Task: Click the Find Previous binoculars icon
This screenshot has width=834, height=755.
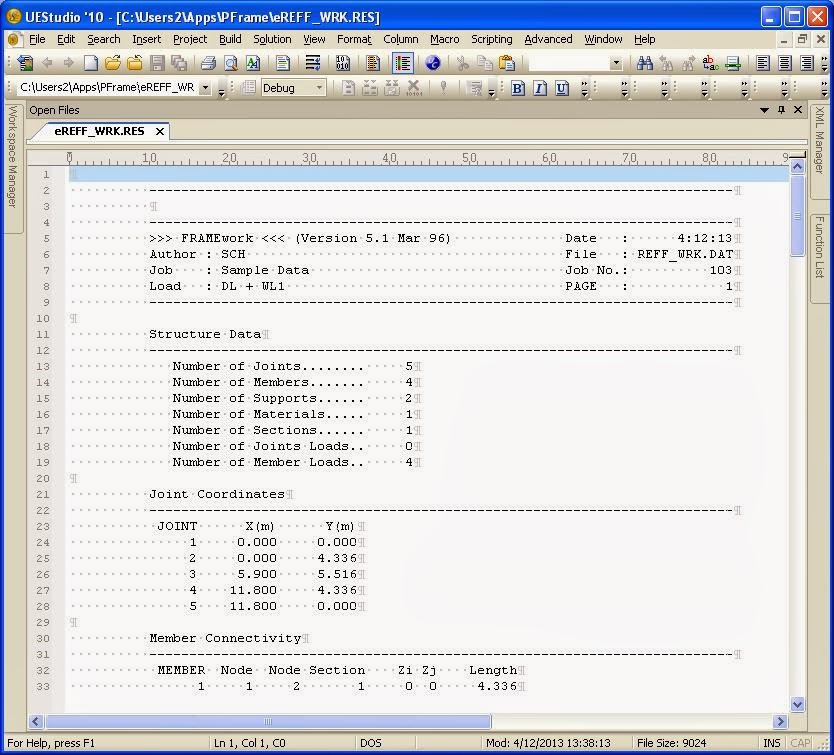Action: [x=666, y=63]
